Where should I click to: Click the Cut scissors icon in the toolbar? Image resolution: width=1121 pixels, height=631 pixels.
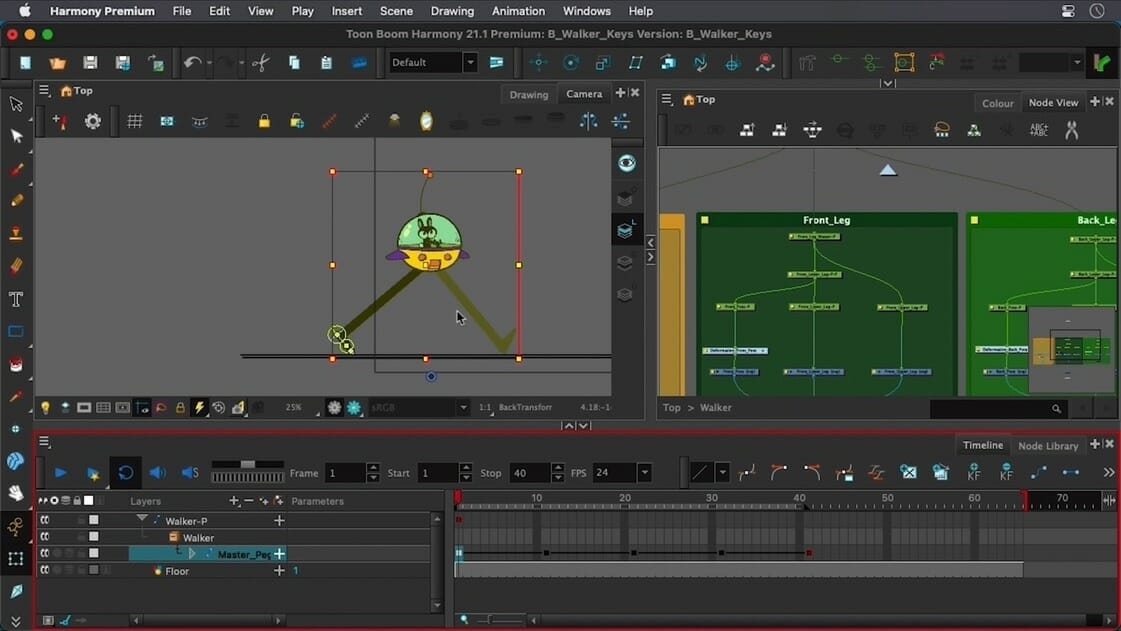(261, 63)
